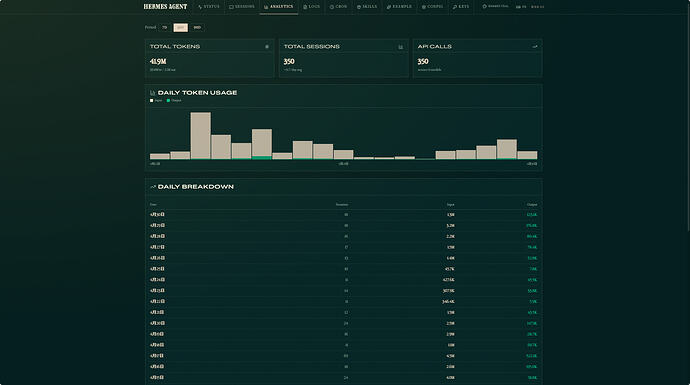Image resolution: width=690 pixels, height=385 pixels.
Task: Open the Cron tab
Action: click(338, 7)
